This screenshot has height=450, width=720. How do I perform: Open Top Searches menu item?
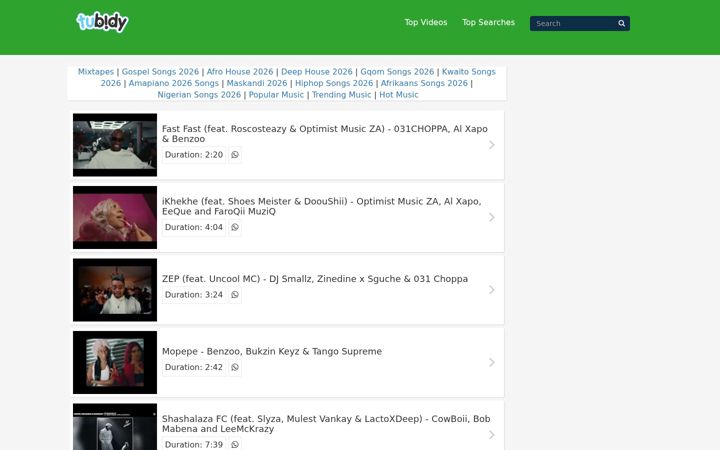click(x=489, y=22)
